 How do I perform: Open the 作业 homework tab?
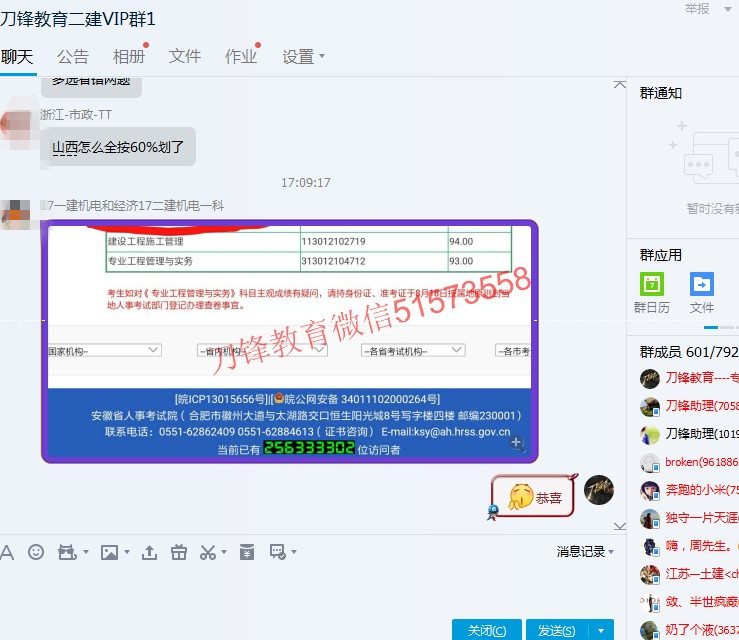[x=240, y=57]
